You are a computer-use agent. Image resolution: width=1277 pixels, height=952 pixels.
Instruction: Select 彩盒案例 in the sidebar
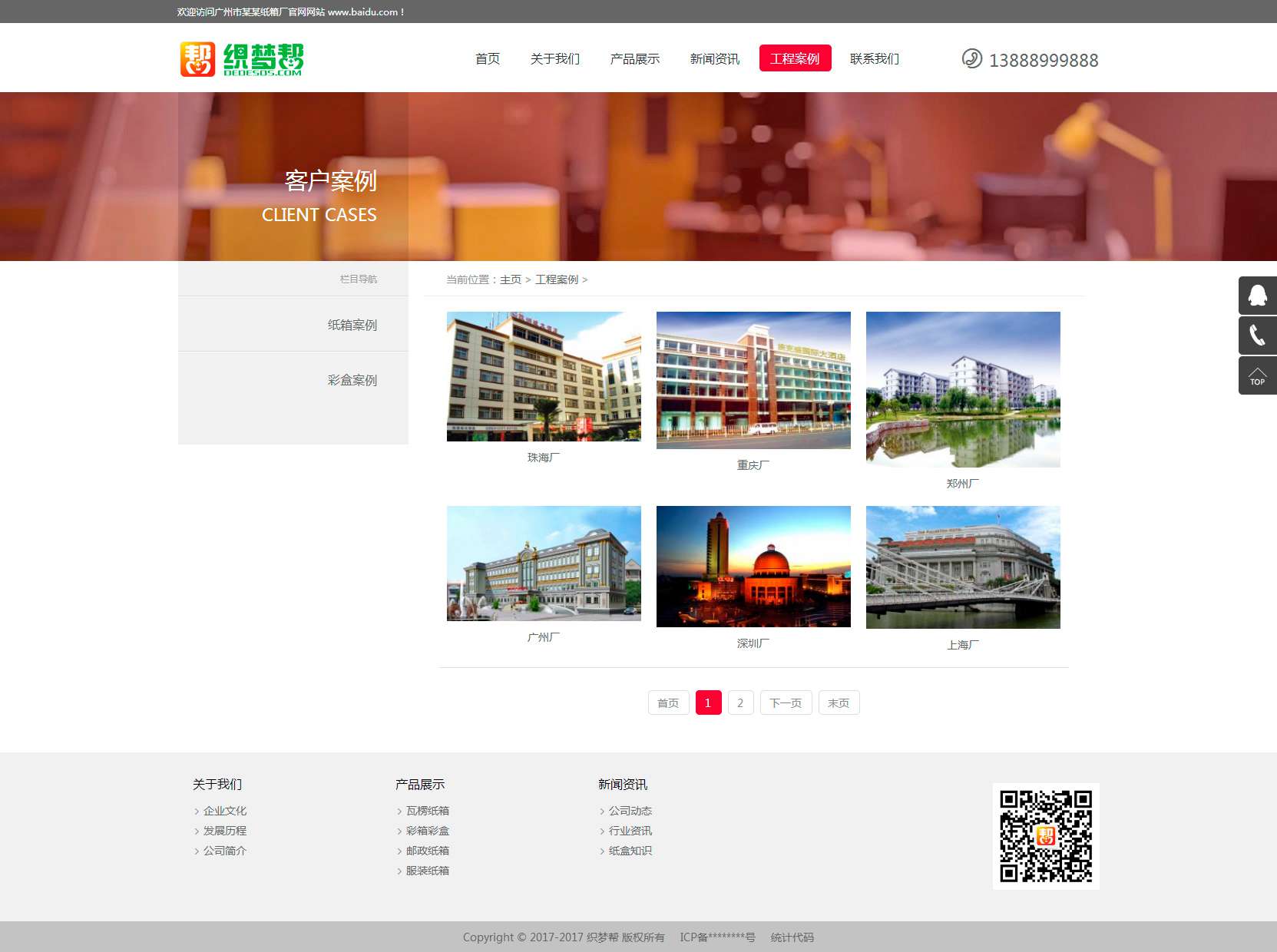click(352, 380)
